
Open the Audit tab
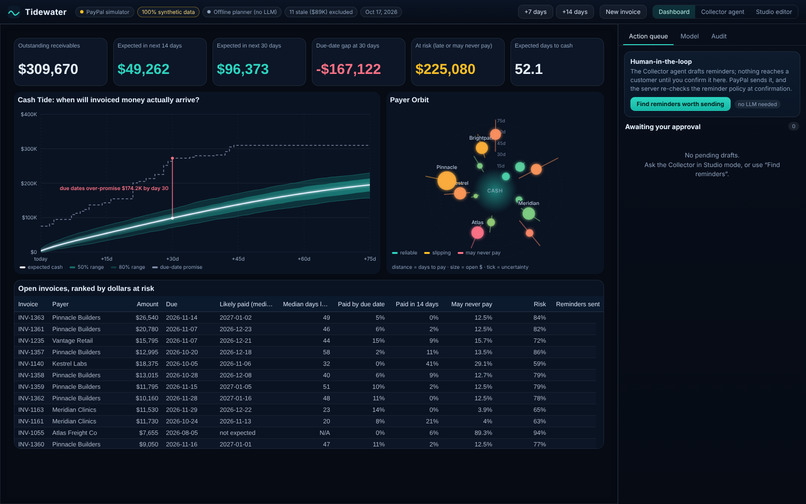tap(719, 36)
